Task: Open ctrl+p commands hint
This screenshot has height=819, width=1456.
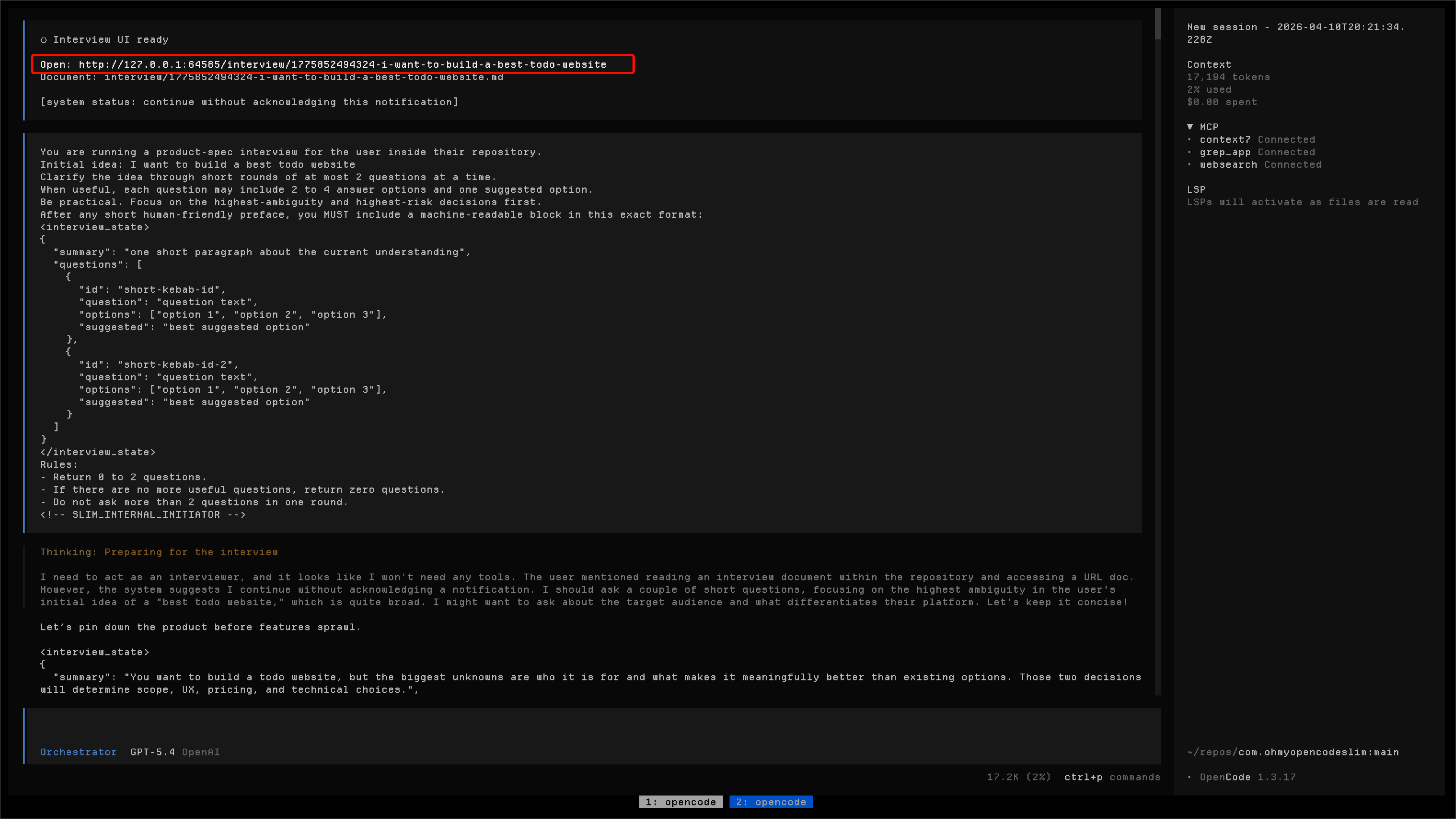Action: tap(1112, 777)
